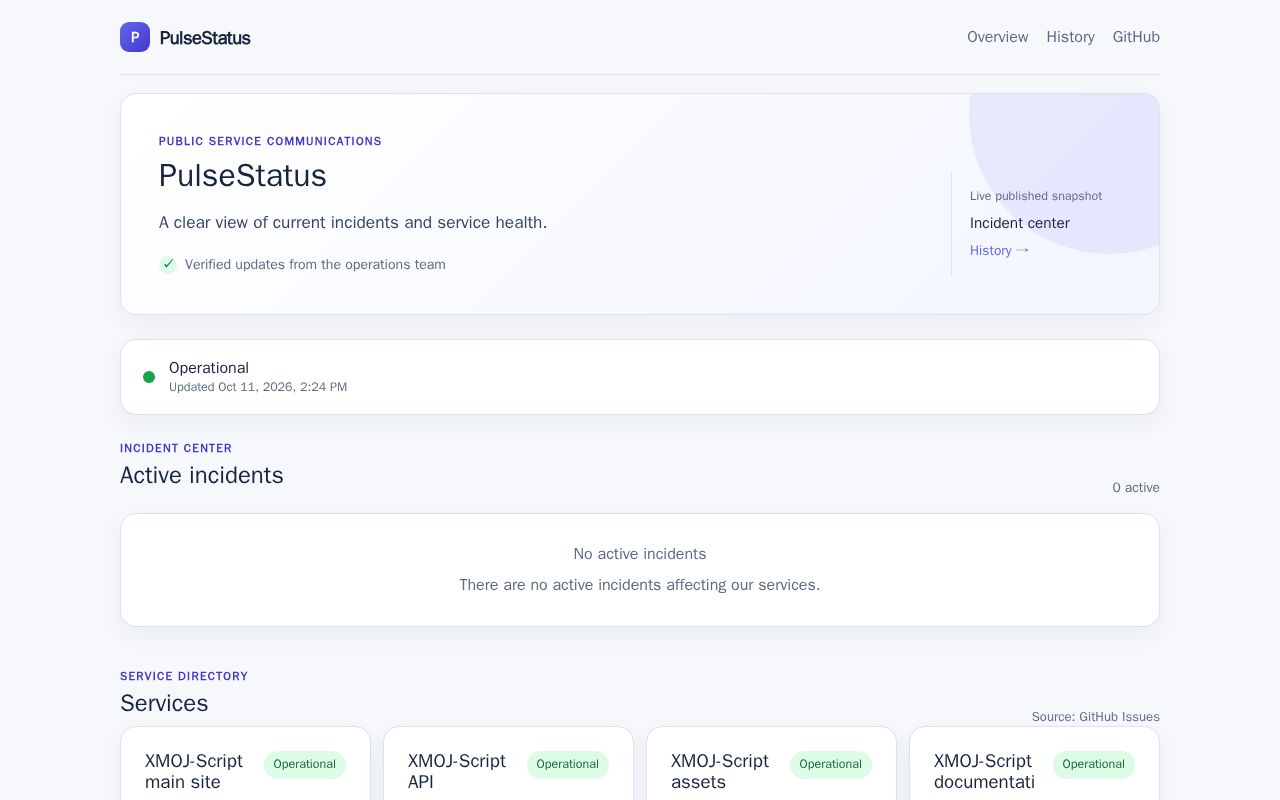1280x800 pixels.
Task: Click the 'Updated Oct 11, 2026, 2:24 PM' timestamp
Action: 258,387
